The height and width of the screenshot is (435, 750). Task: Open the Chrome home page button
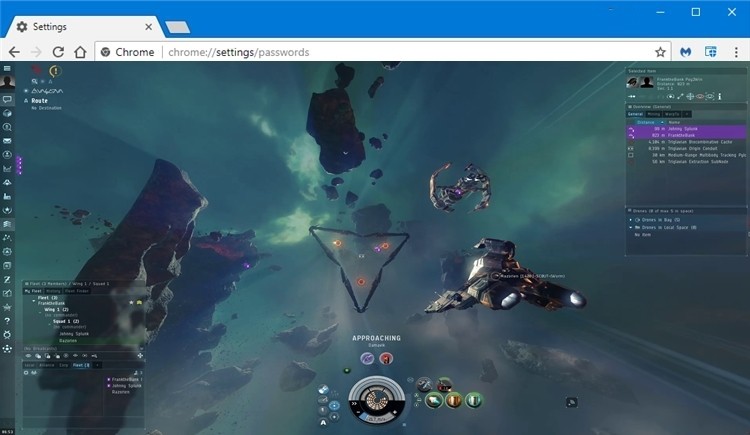pos(80,52)
